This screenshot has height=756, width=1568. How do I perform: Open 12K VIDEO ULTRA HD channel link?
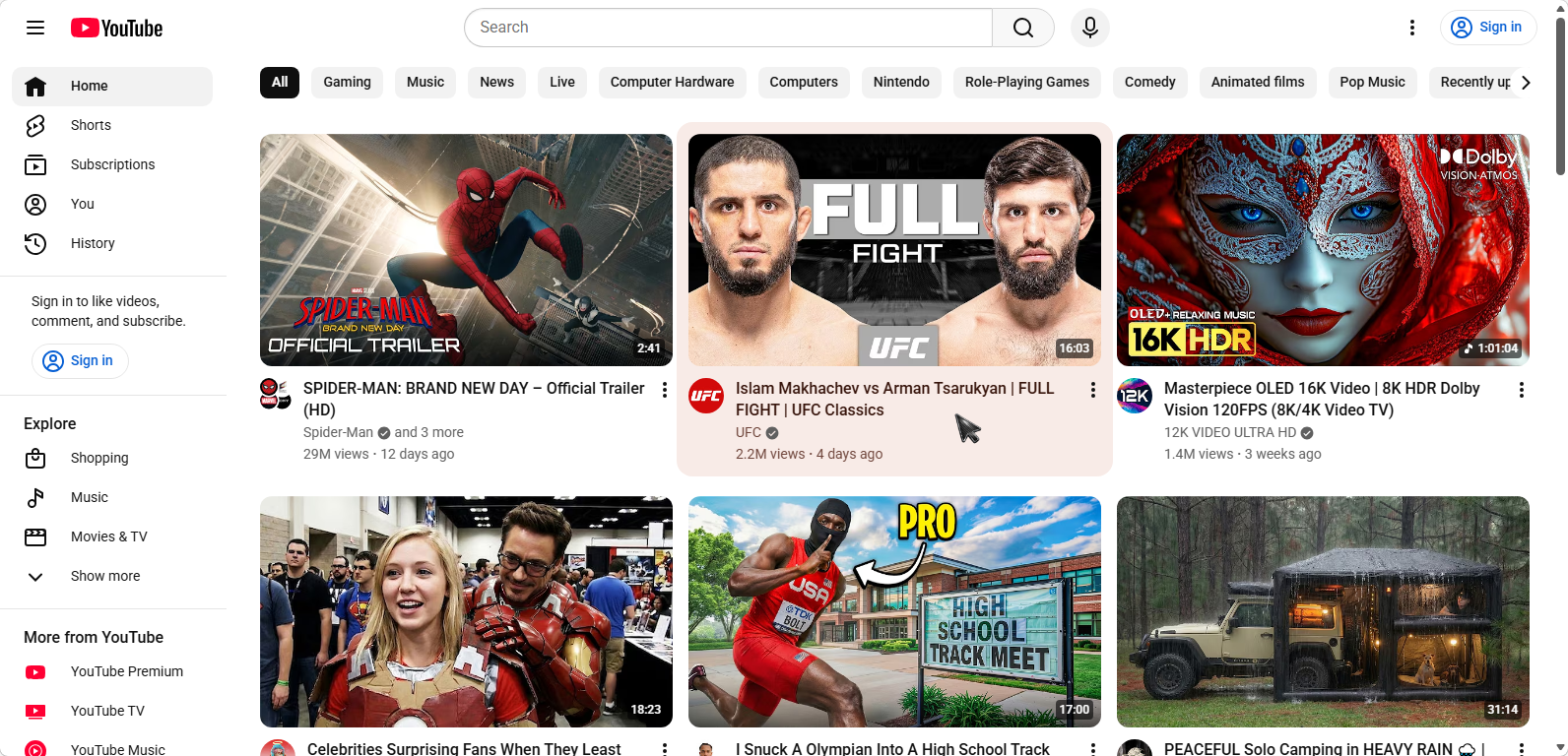coord(1230,432)
